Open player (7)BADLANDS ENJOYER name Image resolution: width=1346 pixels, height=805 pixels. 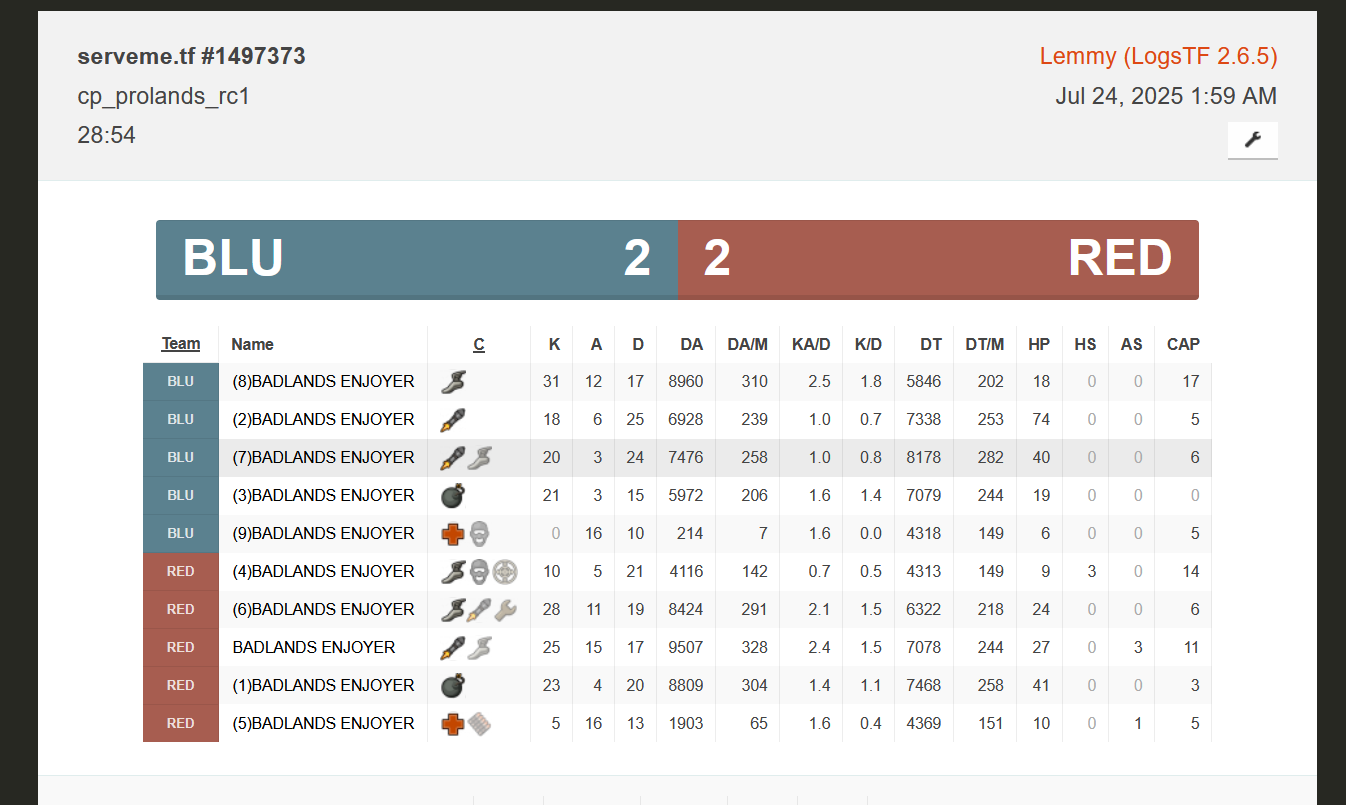(x=323, y=457)
